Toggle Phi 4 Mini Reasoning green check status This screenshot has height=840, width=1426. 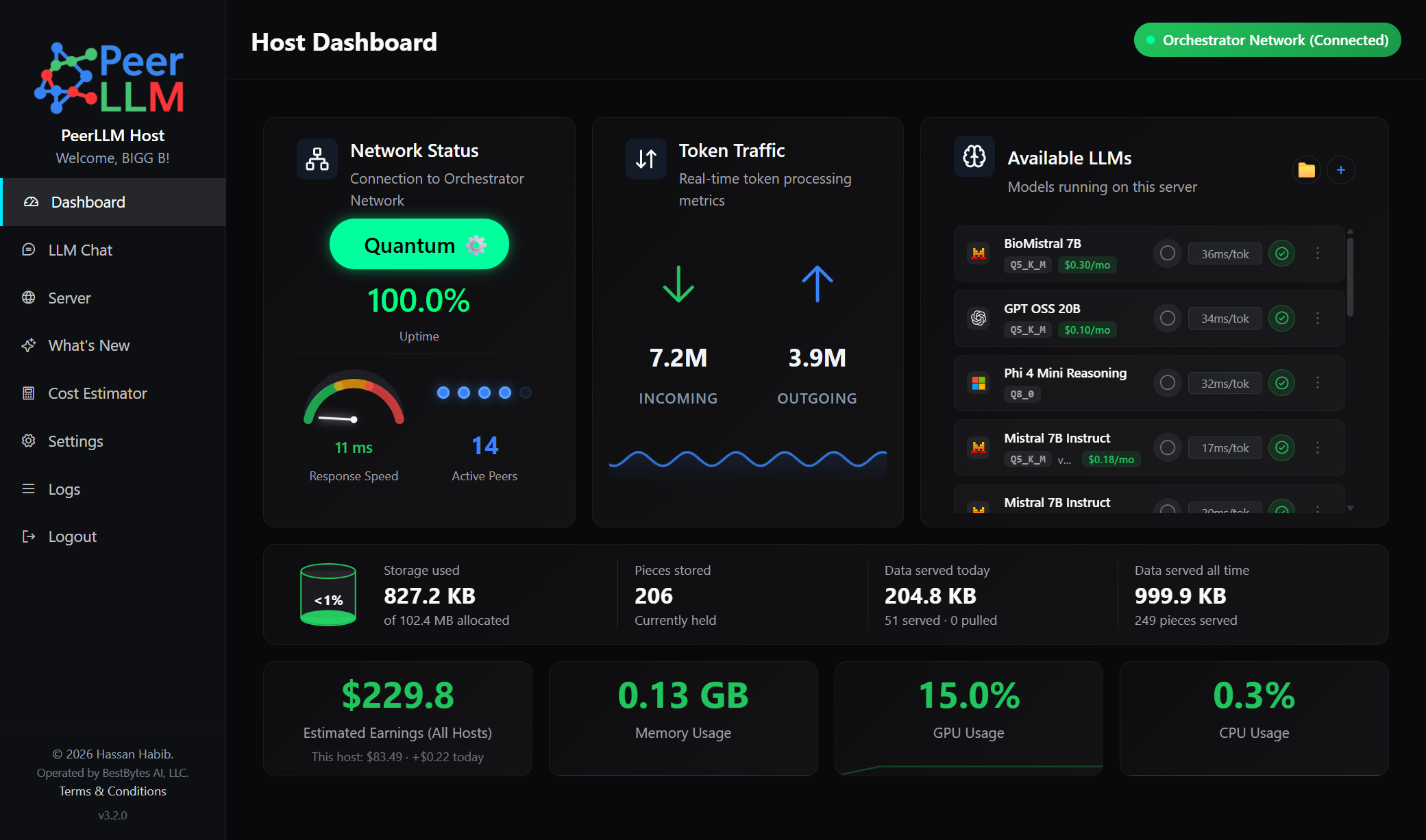(1282, 382)
